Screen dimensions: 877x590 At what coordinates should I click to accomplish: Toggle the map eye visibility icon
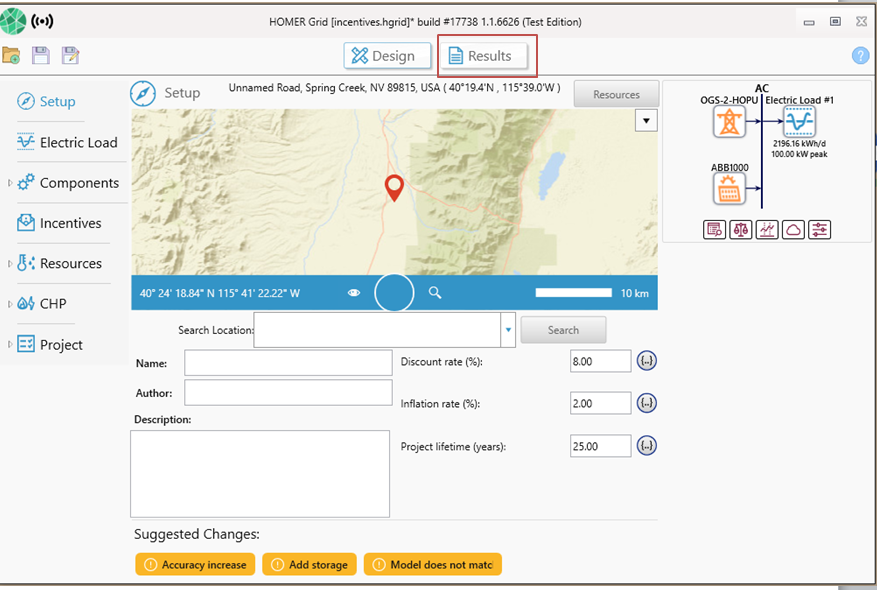354,293
